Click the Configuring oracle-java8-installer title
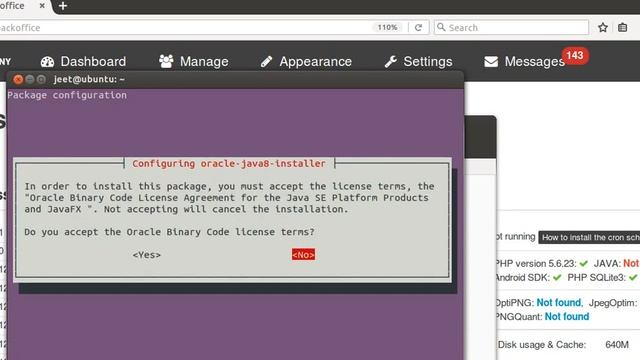Viewport: 640px width, 360px height. point(229,163)
